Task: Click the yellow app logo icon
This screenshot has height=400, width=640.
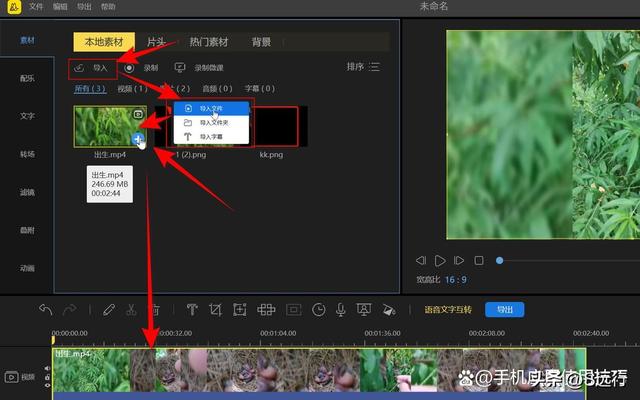Action: tap(14, 7)
